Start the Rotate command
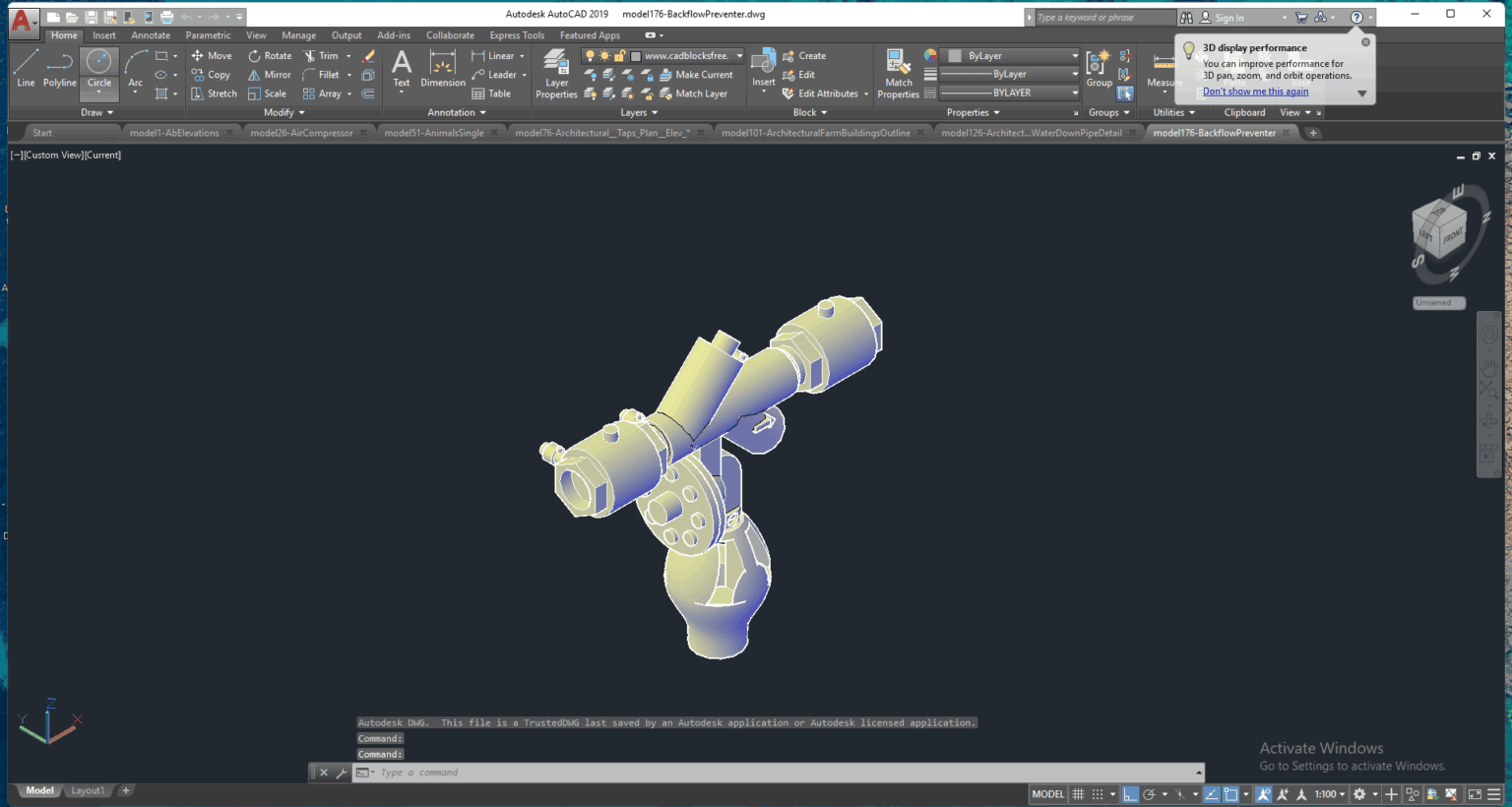 (268, 55)
